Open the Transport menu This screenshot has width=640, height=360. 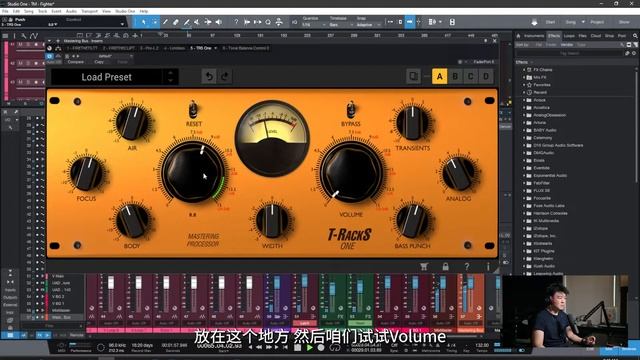point(89,11)
